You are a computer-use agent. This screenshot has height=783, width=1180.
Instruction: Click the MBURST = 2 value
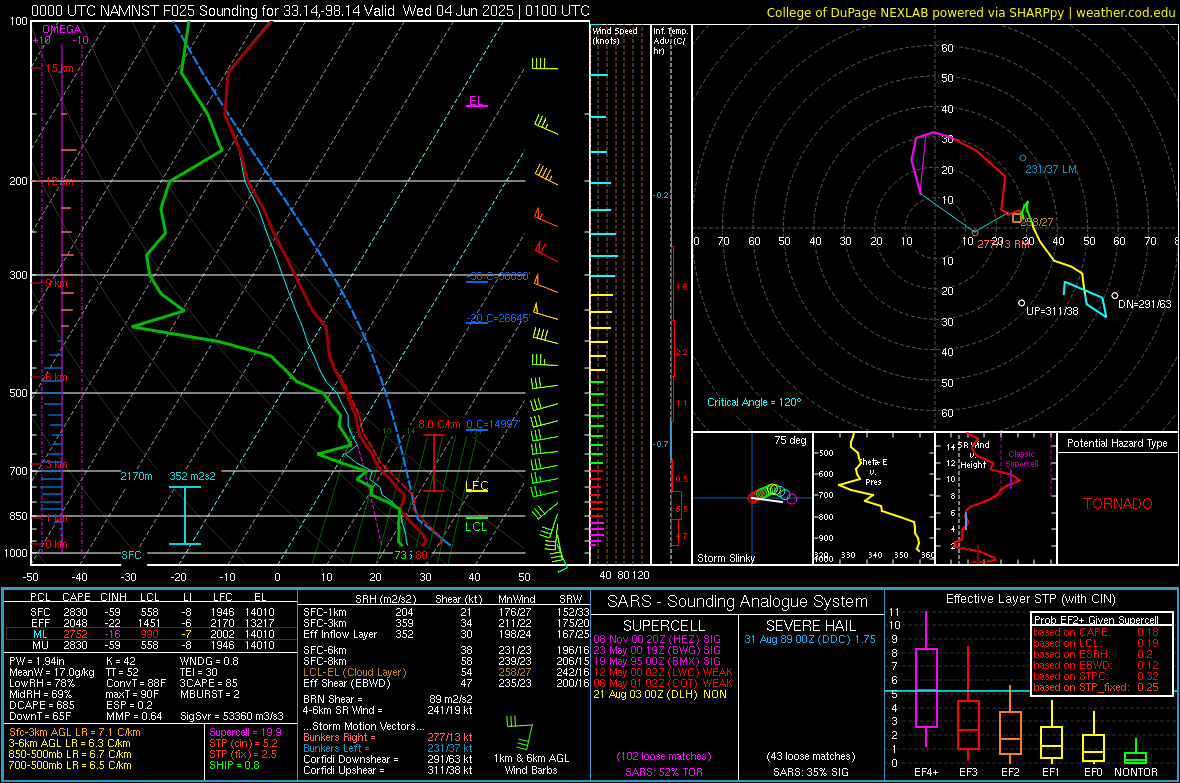point(210,694)
